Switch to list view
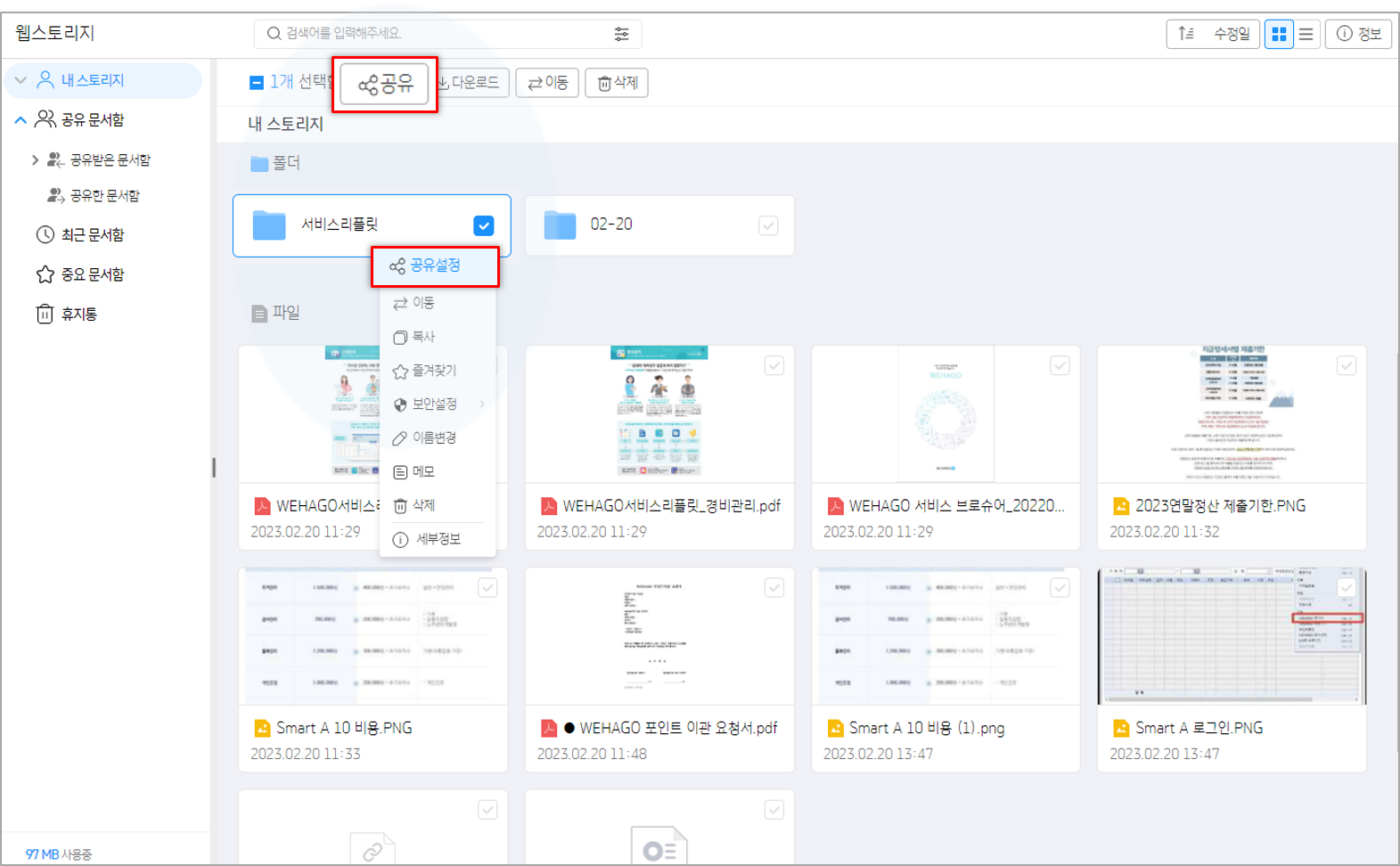The height and width of the screenshot is (866, 1400). (x=1306, y=34)
